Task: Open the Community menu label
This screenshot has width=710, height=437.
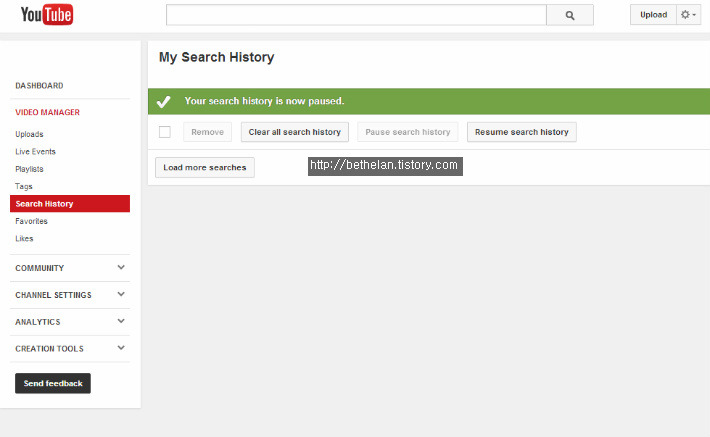Action: point(40,268)
